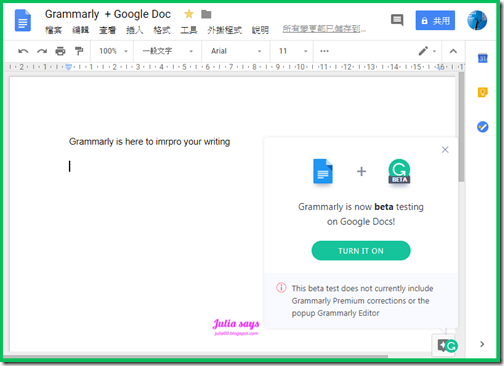Screen dimensions: 504x366
Task: Open the 編輯 (Edit) menu
Action: (80, 30)
